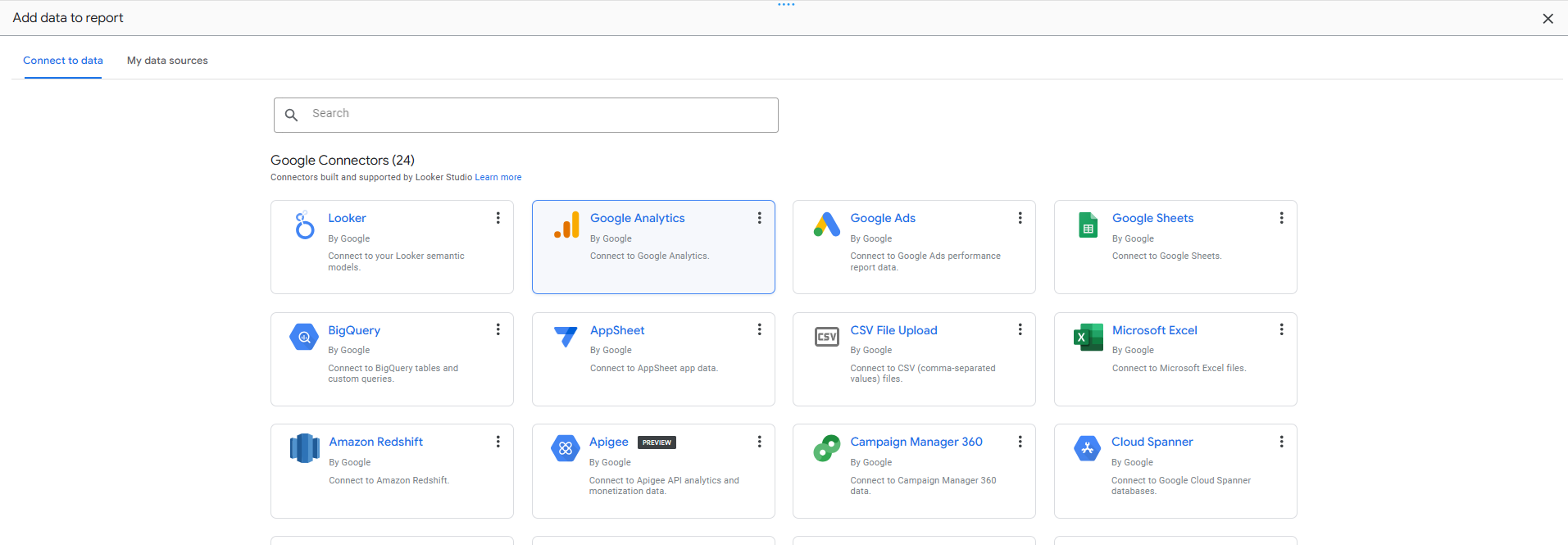The height and width of the screenshot is (549, 1568).
Task: Click the PREVIEW badge on Apigee
Action: click(x=657, y=442)
